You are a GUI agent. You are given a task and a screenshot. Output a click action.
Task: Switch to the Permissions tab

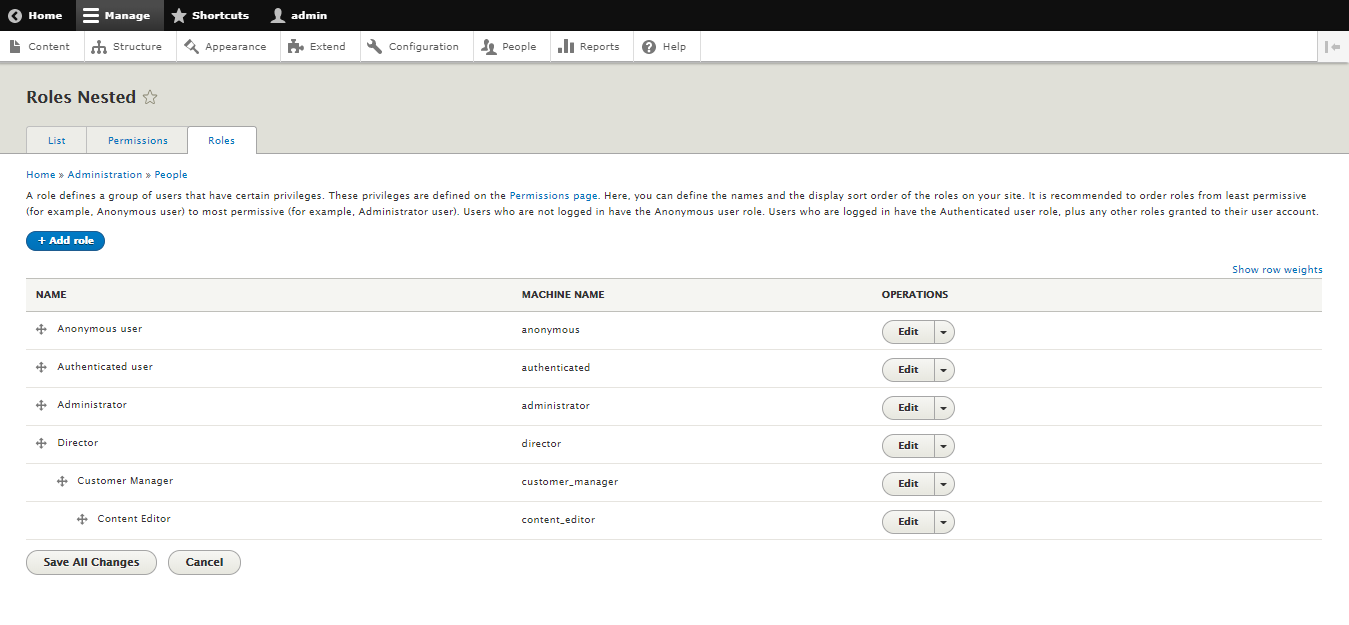tap(136, 140)
